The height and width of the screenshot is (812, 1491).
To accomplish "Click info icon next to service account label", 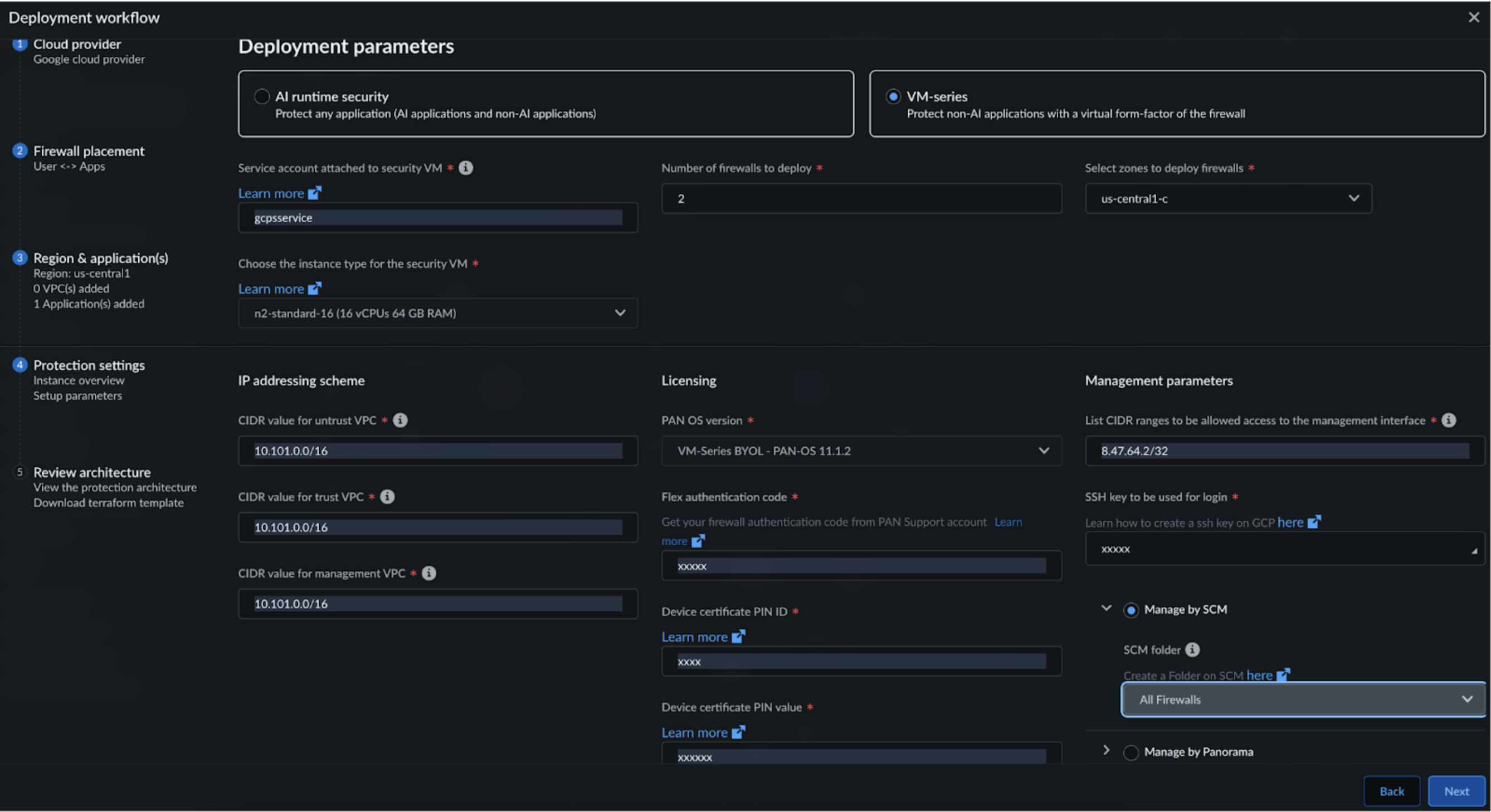I will pyautogui.click(x=465, y=168).
